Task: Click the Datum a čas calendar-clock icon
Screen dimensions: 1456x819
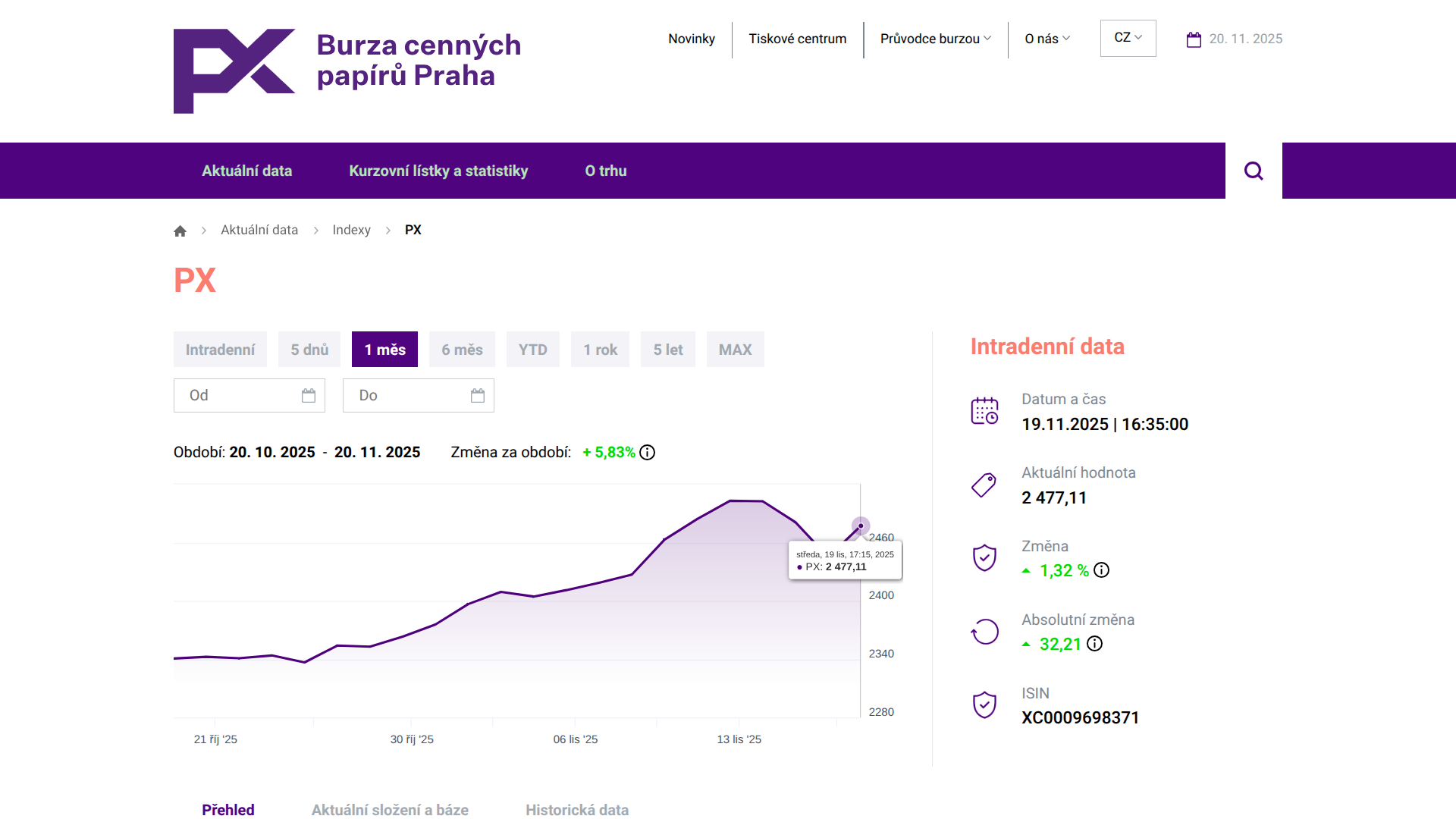Action: [984, 411]
